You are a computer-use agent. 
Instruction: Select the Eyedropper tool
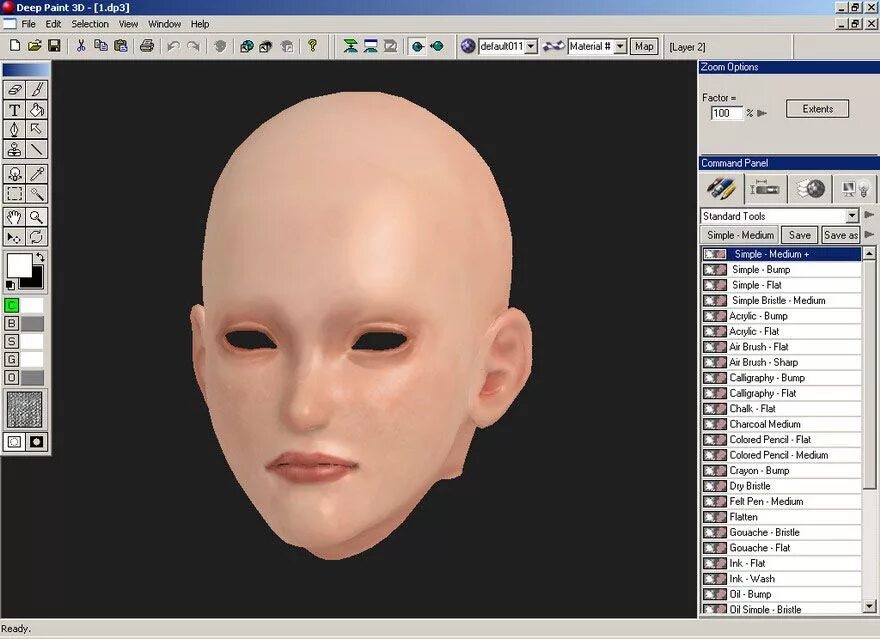click(36, 174)
